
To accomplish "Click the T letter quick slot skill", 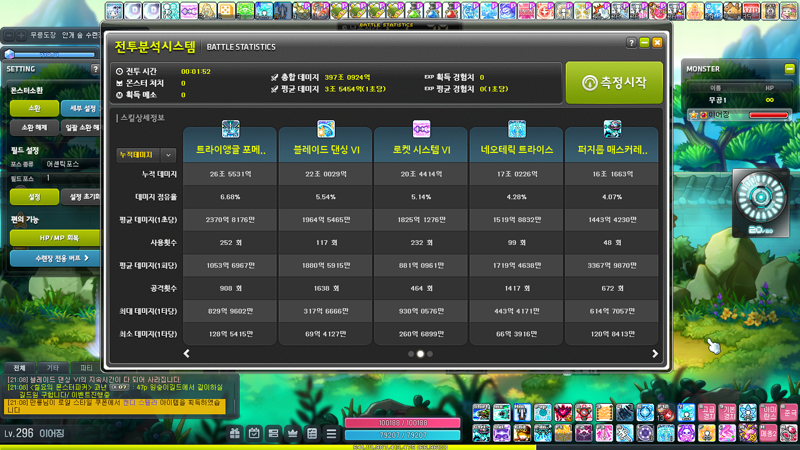I will 522,412.
